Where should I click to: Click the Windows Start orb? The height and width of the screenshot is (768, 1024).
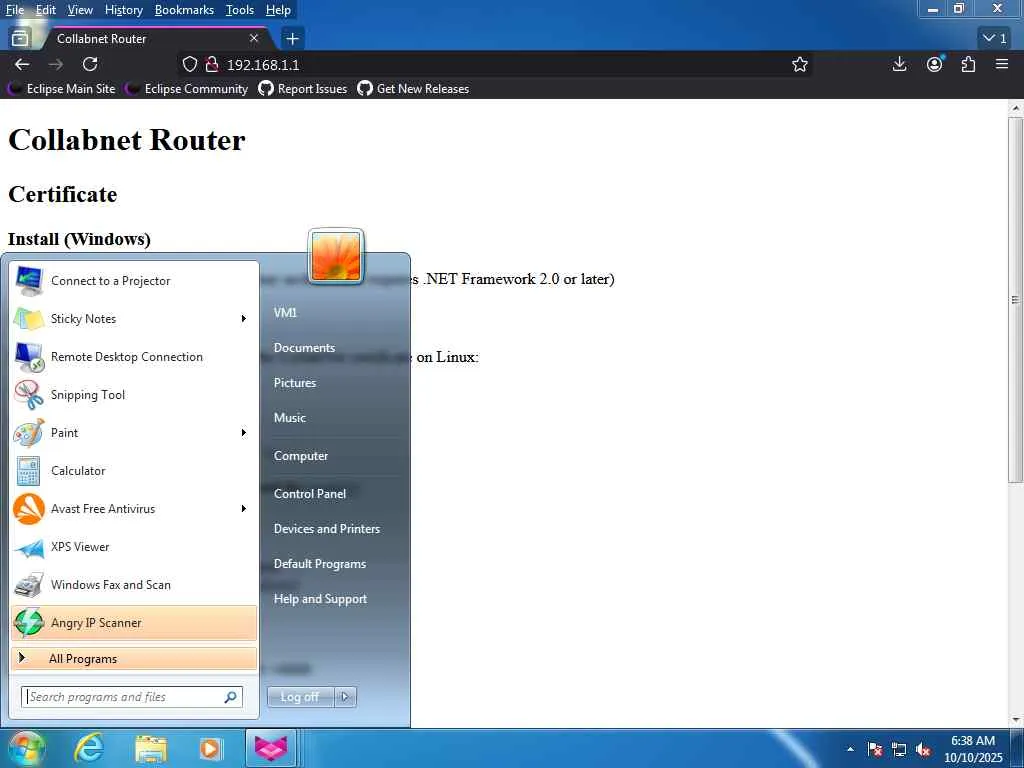[25, 748]
